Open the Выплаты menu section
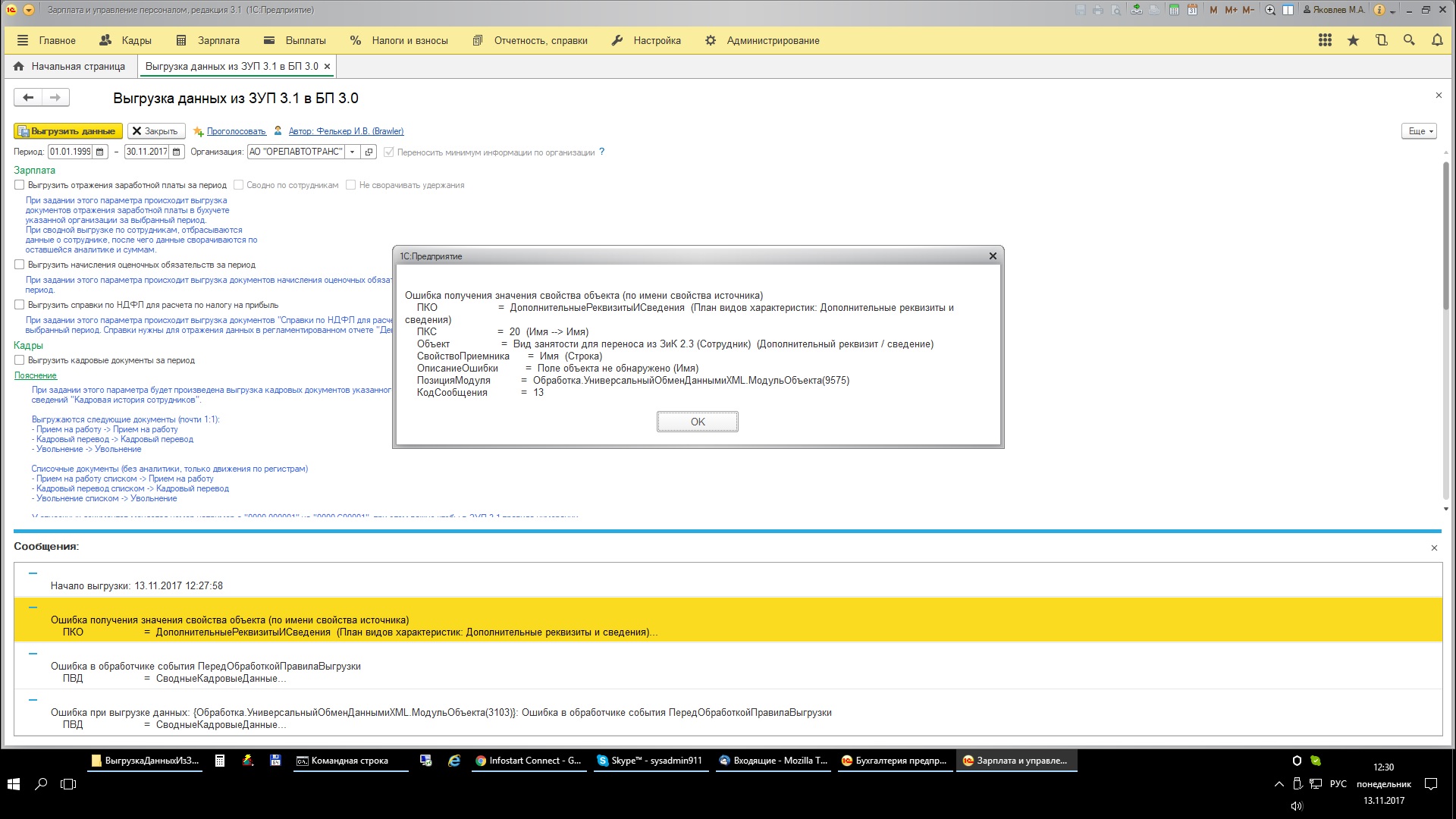The width and height of the screenshot is (1456, 819). [294, 40]
